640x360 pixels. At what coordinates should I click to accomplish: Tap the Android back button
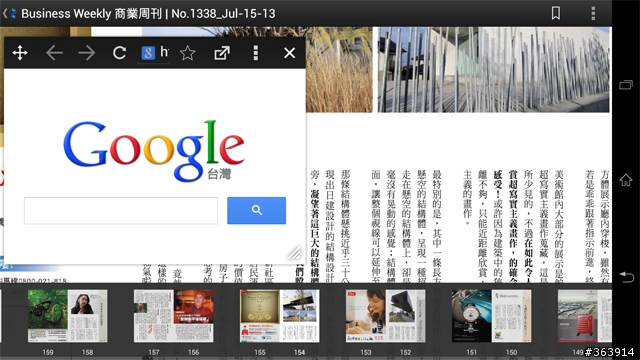click(x=626, y=277)
